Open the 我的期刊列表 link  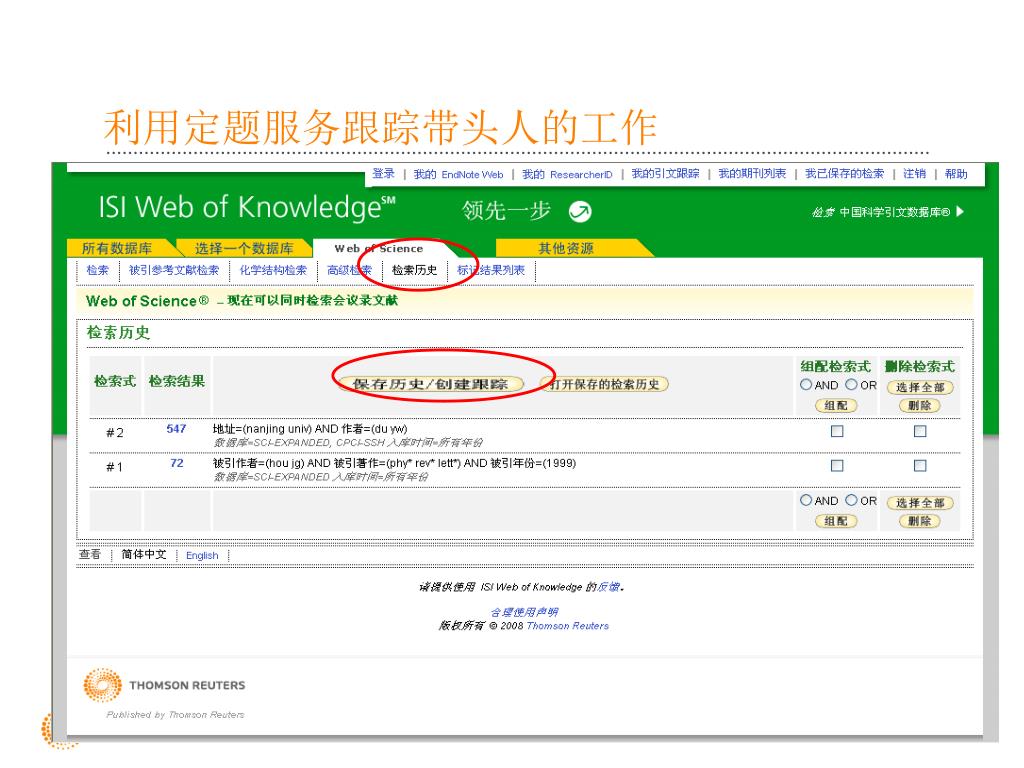tap(752, 174)
